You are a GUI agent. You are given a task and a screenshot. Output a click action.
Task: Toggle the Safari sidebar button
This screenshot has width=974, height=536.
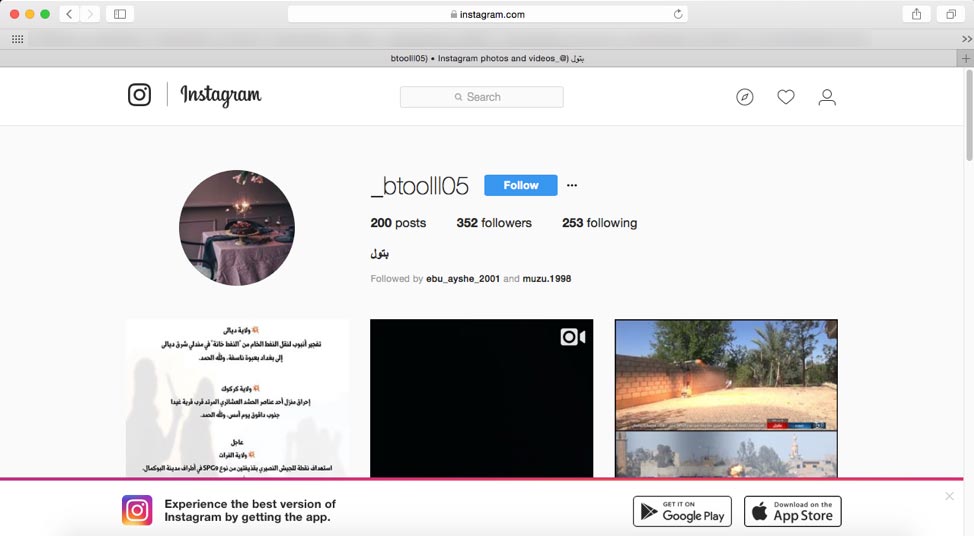[x=119, y=14]
